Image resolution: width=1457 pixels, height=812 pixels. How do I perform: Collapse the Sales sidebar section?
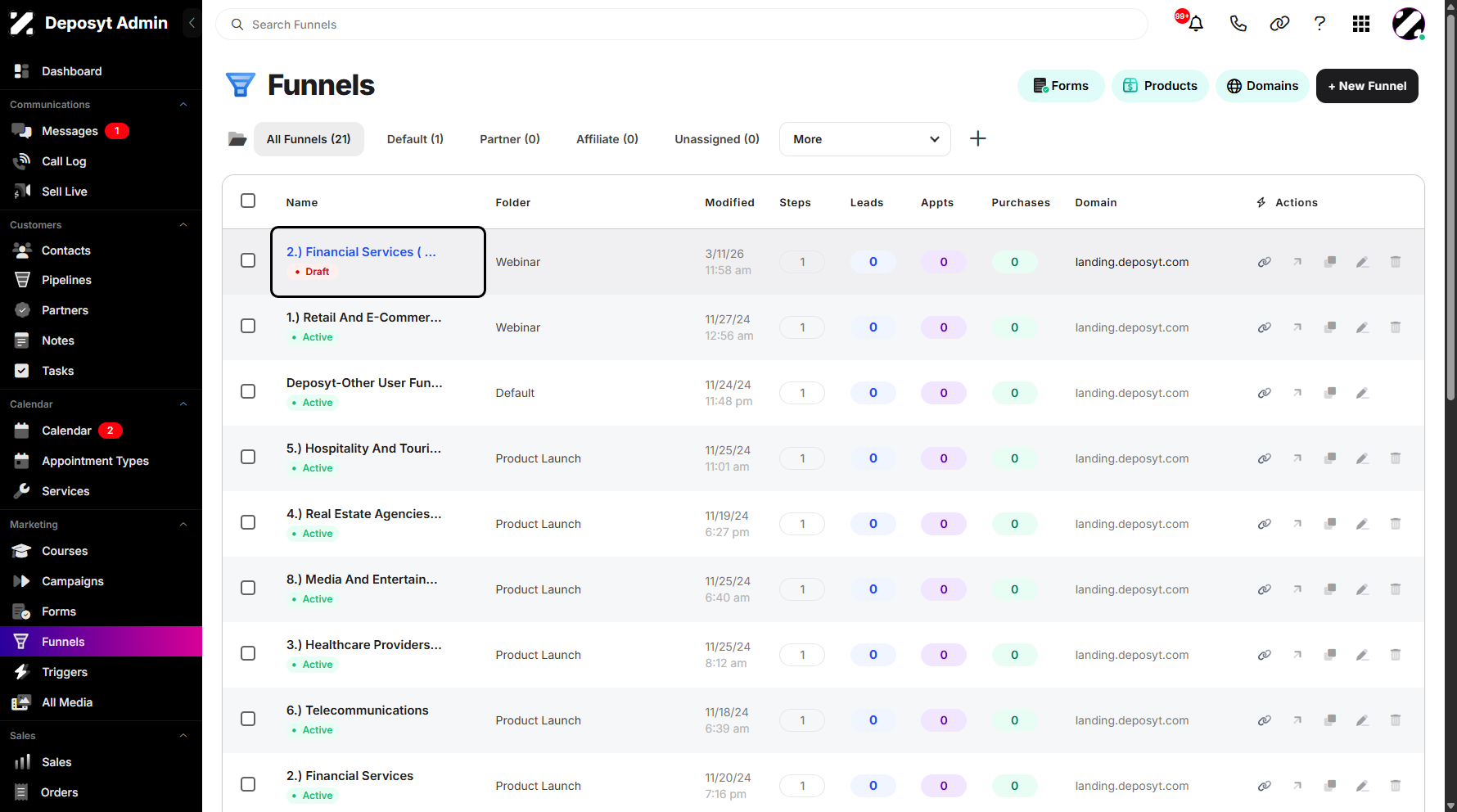point(183,736)
